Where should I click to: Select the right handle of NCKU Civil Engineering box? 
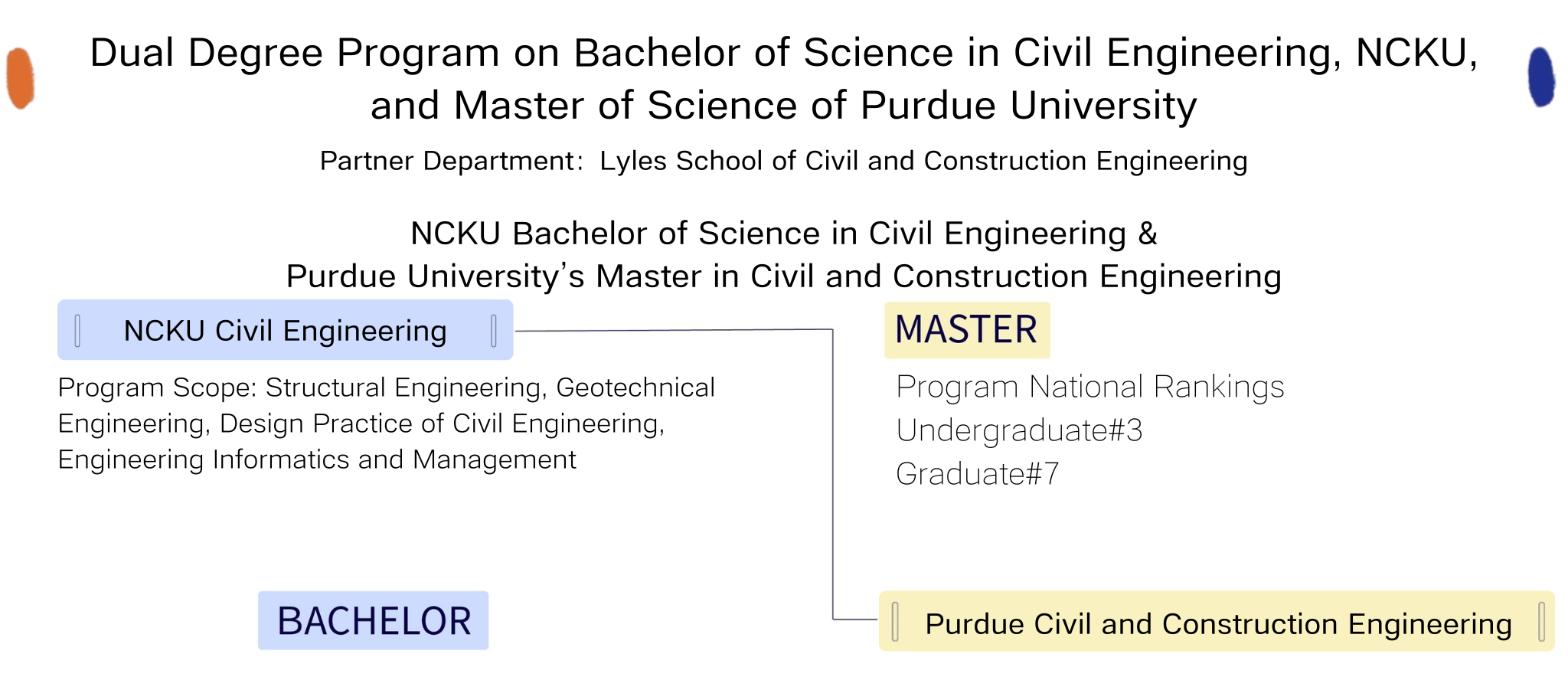pos(494,330)
